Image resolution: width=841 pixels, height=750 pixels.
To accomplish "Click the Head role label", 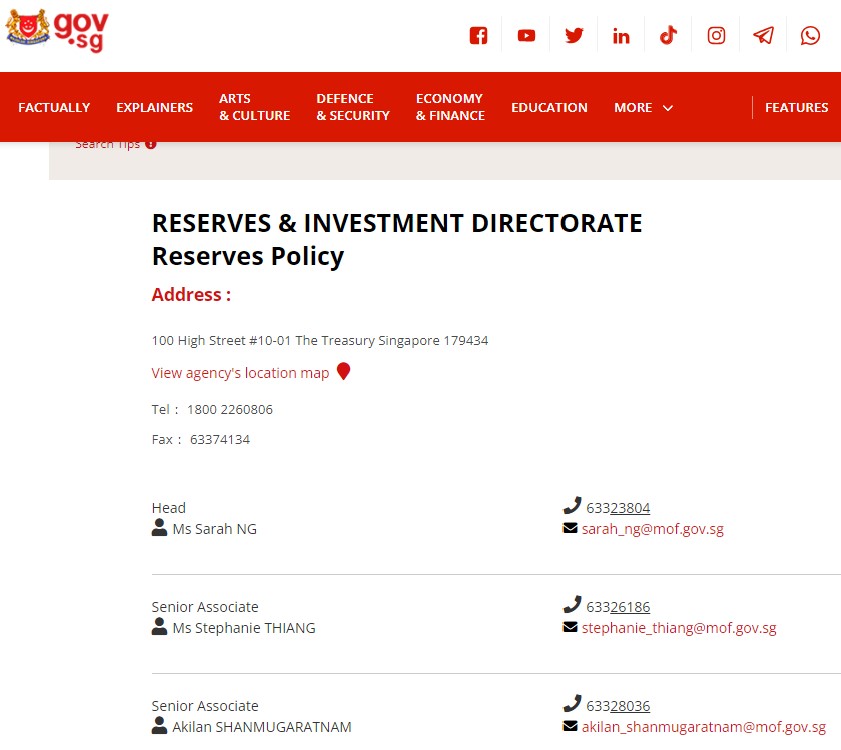I will tap(168, 508).
